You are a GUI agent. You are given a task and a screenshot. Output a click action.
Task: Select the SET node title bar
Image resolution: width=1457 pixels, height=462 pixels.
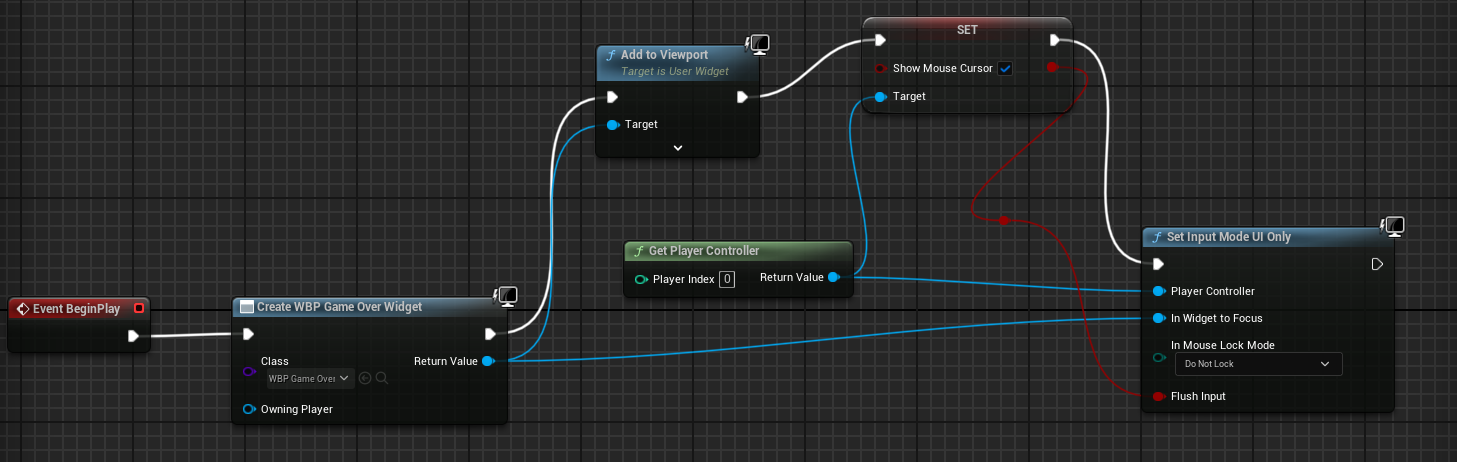tap(967, 29)
